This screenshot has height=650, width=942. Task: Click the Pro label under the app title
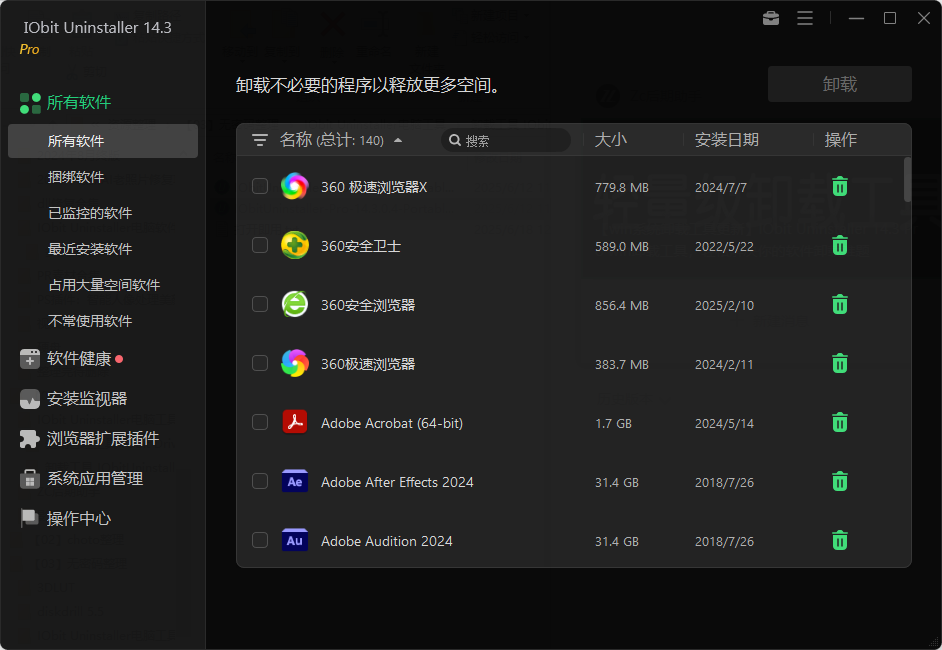pos(29,49)
